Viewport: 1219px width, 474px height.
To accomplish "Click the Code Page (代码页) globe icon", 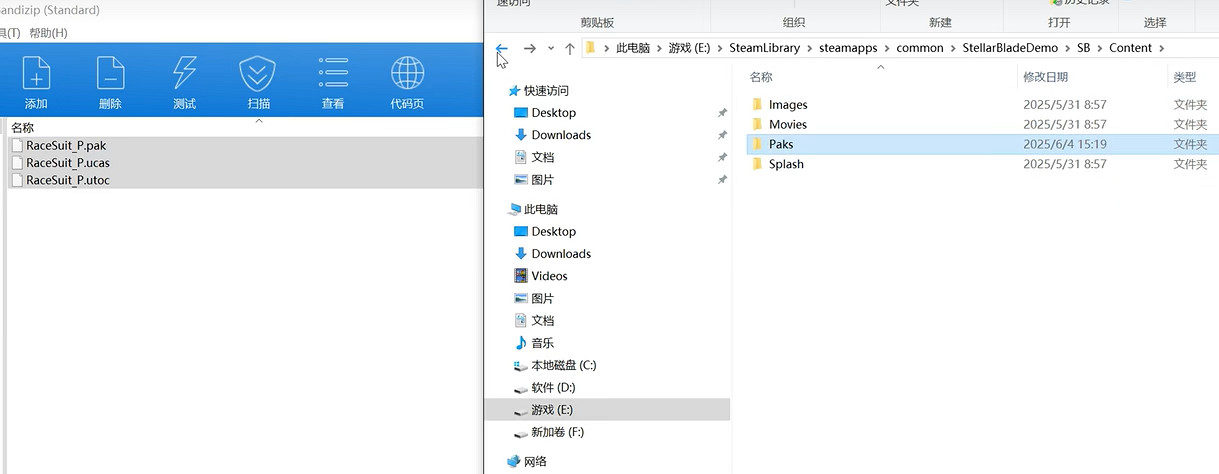I will coord(407,74).
